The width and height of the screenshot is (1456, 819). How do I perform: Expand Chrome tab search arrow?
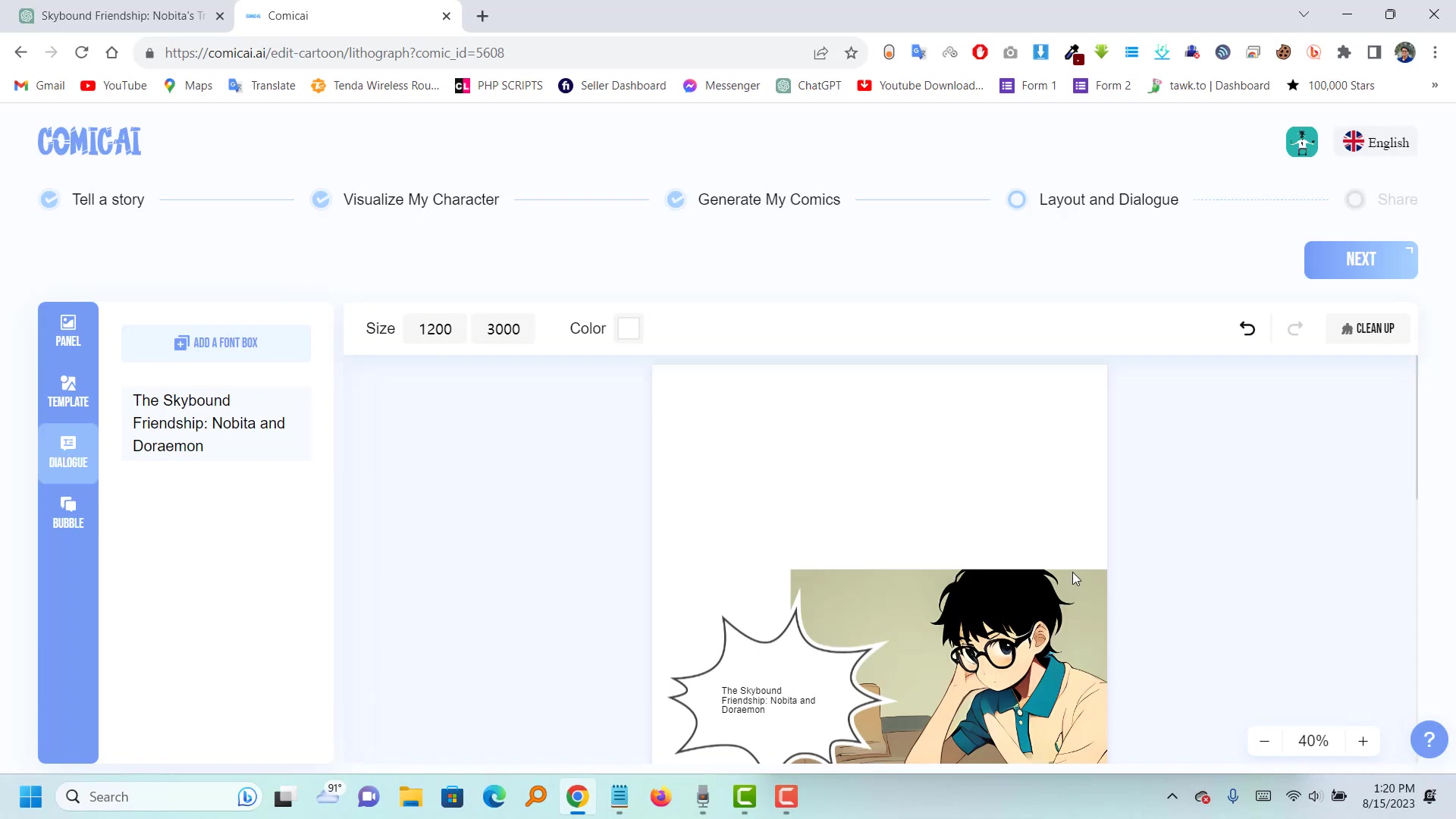point(1304,14)
